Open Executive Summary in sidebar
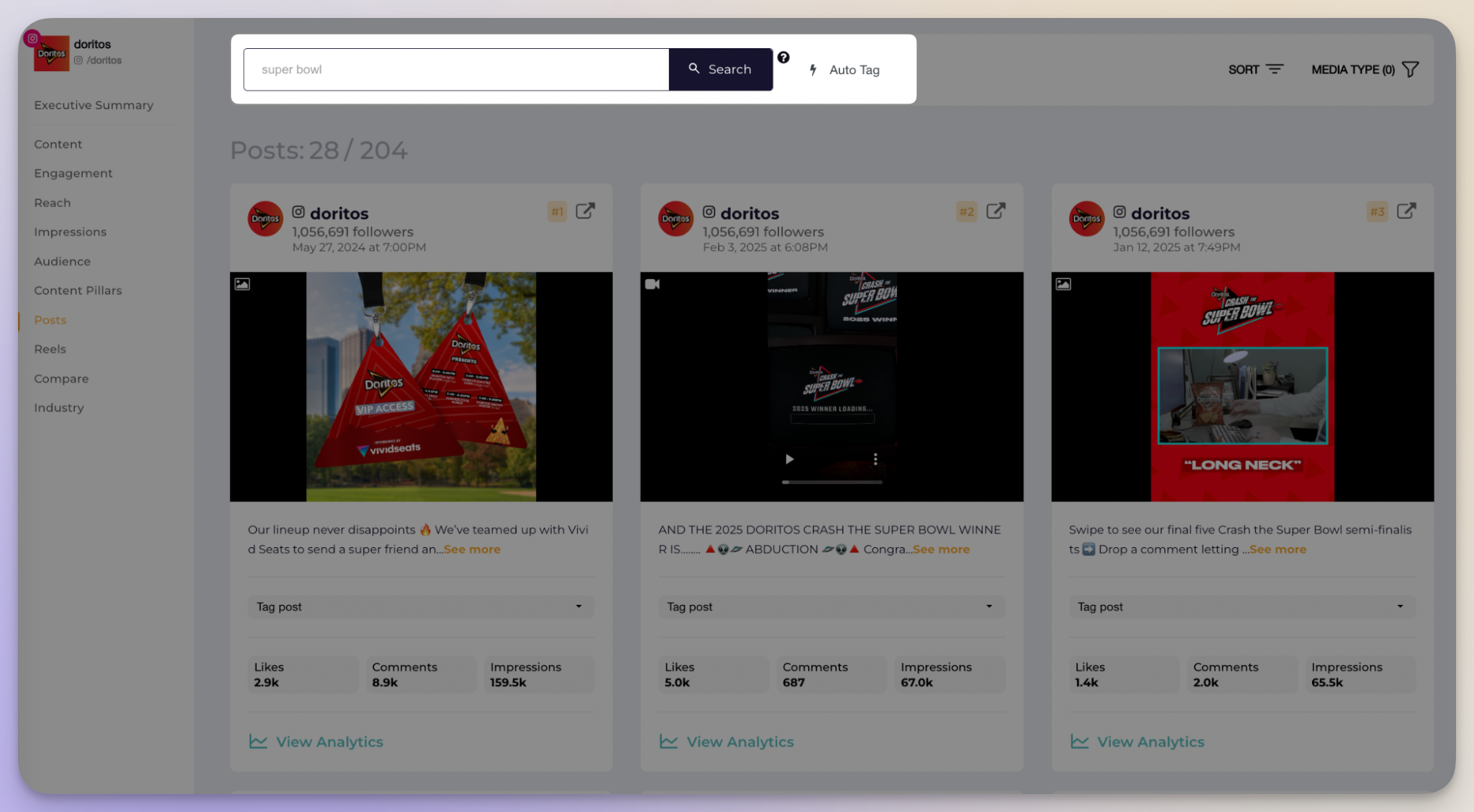The image size is (1474, 812). coord(94,105)
